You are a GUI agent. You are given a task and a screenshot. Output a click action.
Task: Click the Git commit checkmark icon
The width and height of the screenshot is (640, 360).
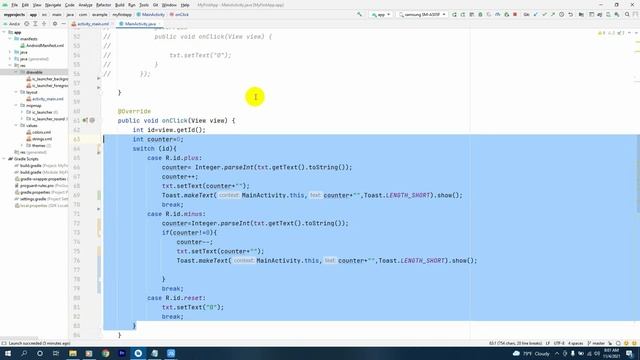pyautogui.click(x=544, y=14)
